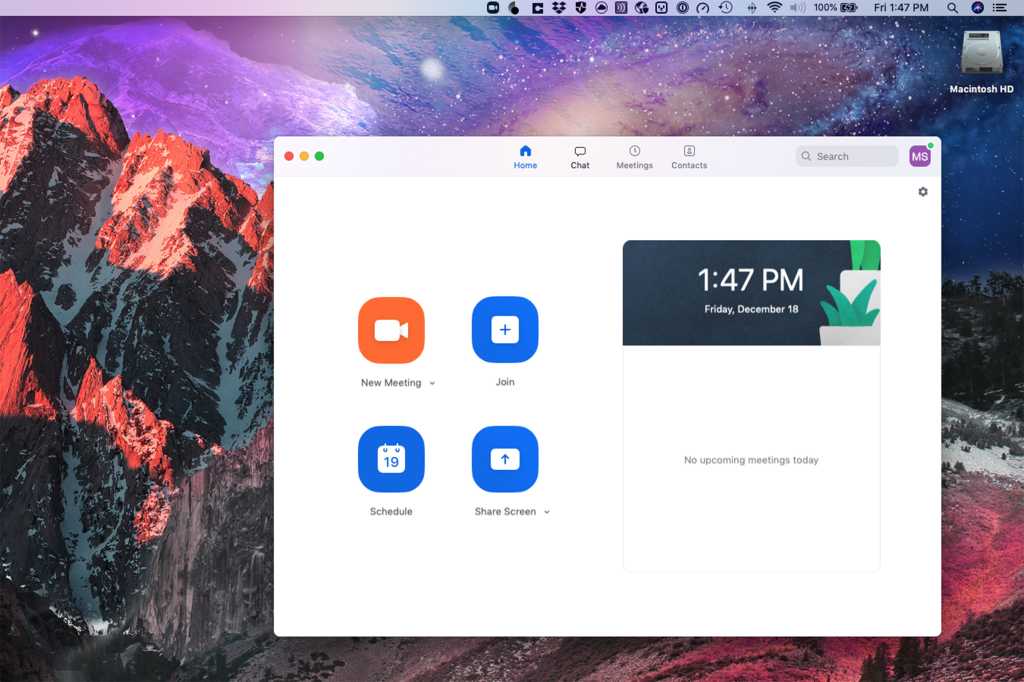1024x682 pixels.
Task: Click into the Zoom Search field
Action: click(846, 156)
